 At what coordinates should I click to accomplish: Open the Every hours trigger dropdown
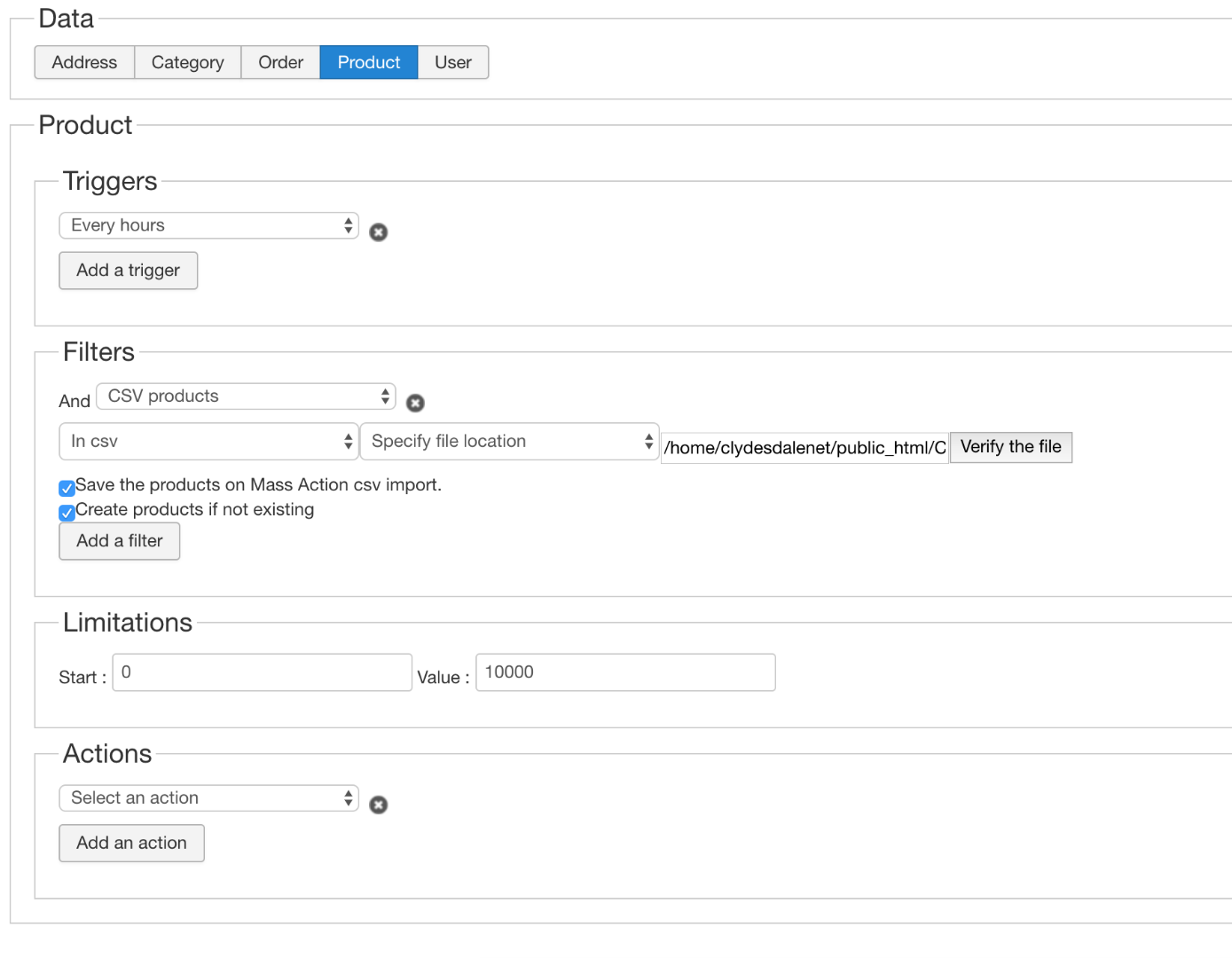tap(208, 225)
